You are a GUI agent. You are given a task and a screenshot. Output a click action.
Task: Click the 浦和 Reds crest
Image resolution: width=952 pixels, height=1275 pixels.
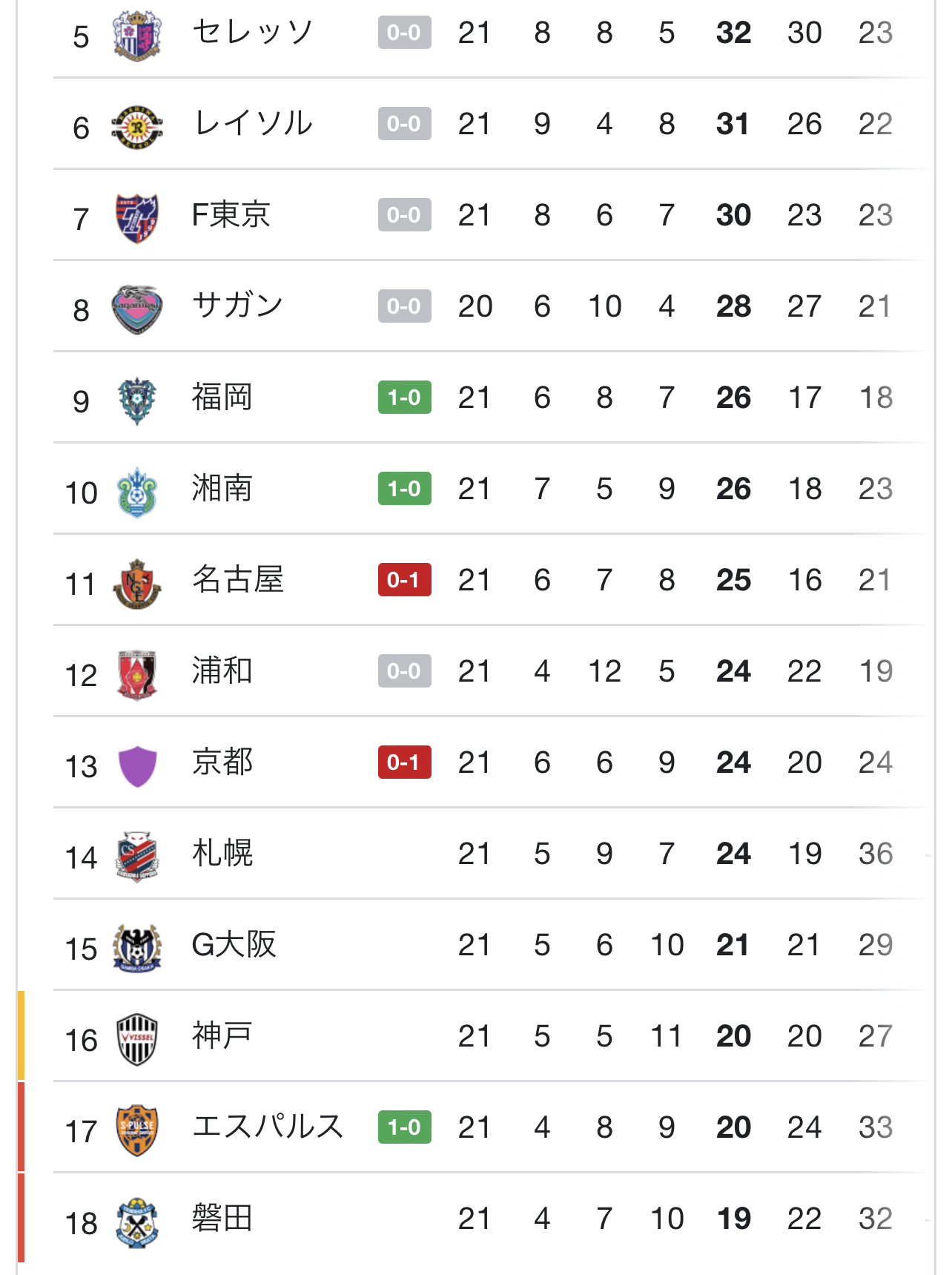click(137, 675)
